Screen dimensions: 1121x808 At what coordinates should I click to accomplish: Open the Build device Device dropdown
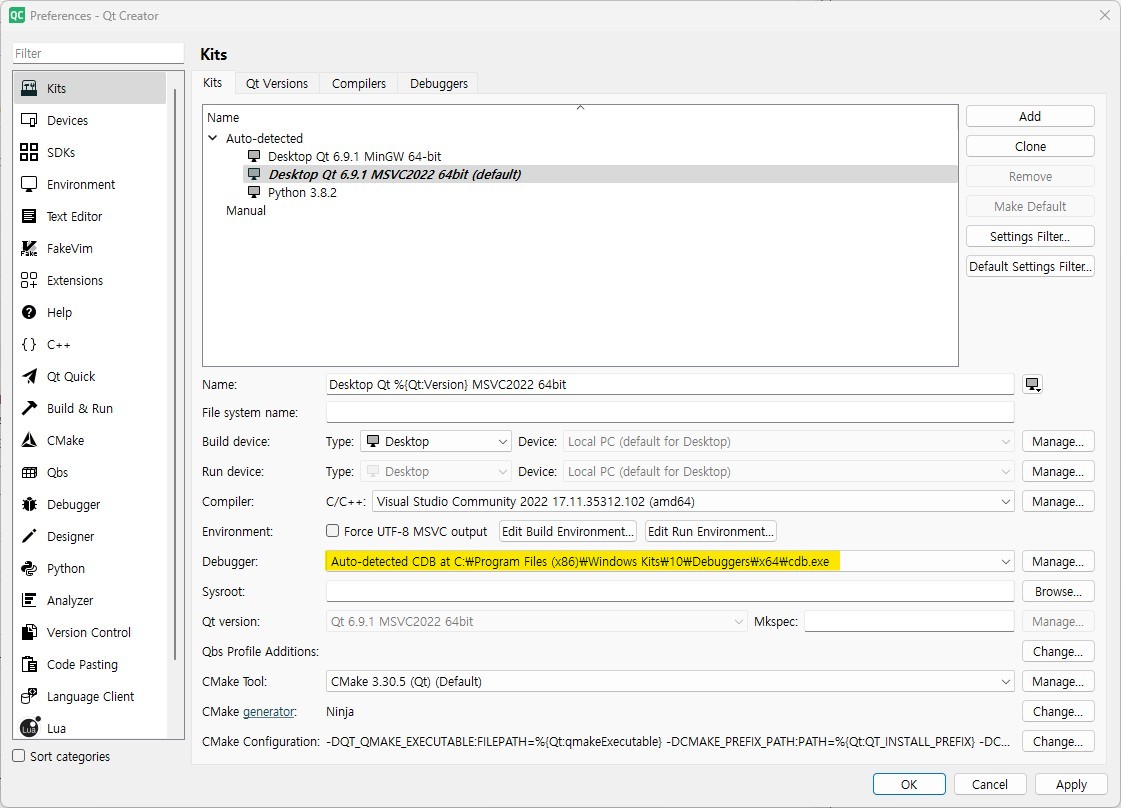[789, 441]
